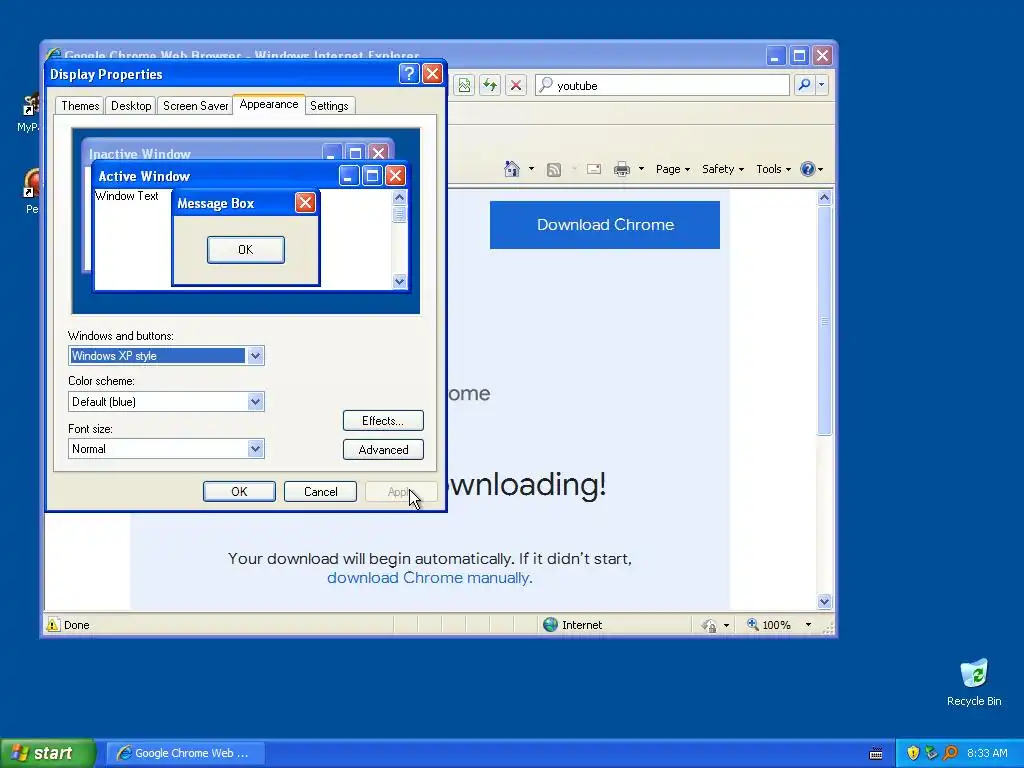Click the blue Search magnifier button
1024x768 pixels.
(x=805, y=85)
